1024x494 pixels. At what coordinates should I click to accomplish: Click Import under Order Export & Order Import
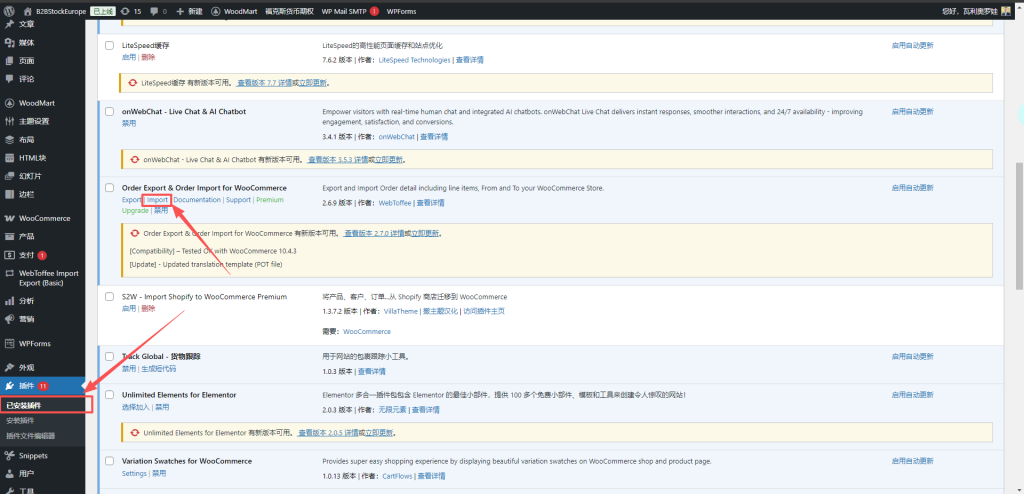(x=157, y=200)
